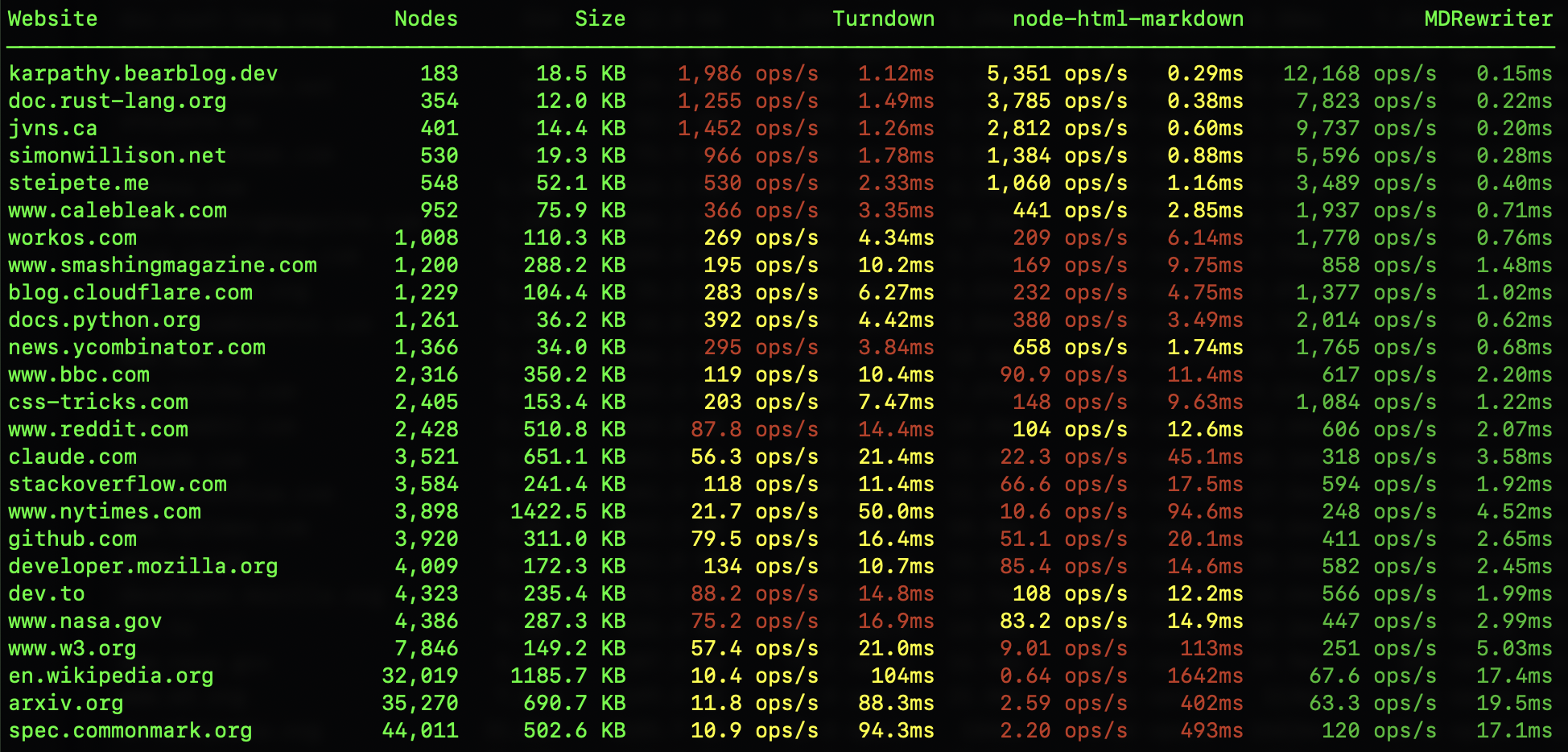
Task: Click the Size column header
Action: coord(600,19)
